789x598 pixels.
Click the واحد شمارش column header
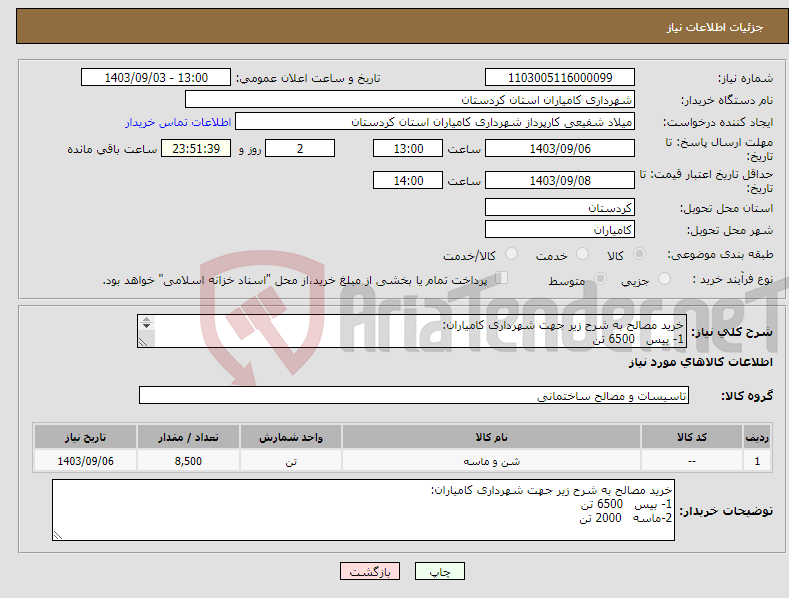[291, 437]
